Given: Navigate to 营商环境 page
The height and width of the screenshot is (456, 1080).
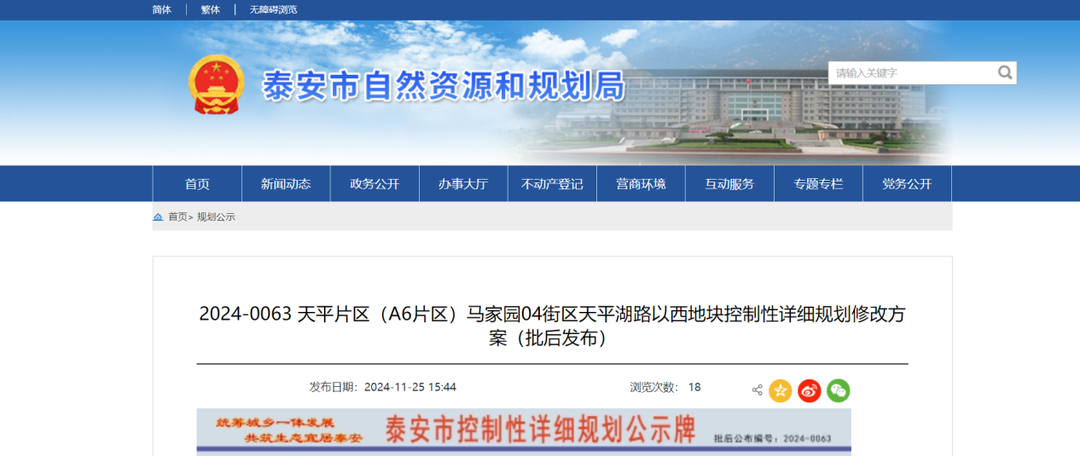Looking at the screenshot, I should point(641,184).
